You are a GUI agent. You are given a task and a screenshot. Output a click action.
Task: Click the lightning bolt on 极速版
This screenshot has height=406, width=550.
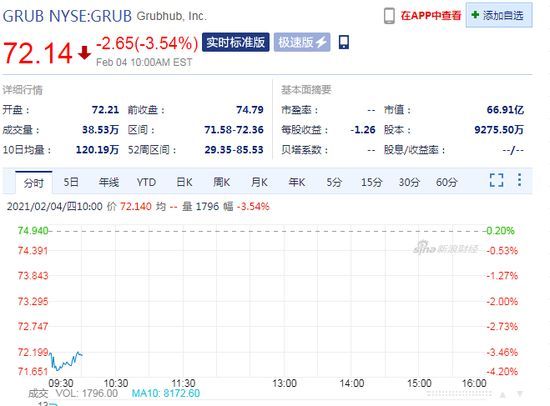(321, 42)
